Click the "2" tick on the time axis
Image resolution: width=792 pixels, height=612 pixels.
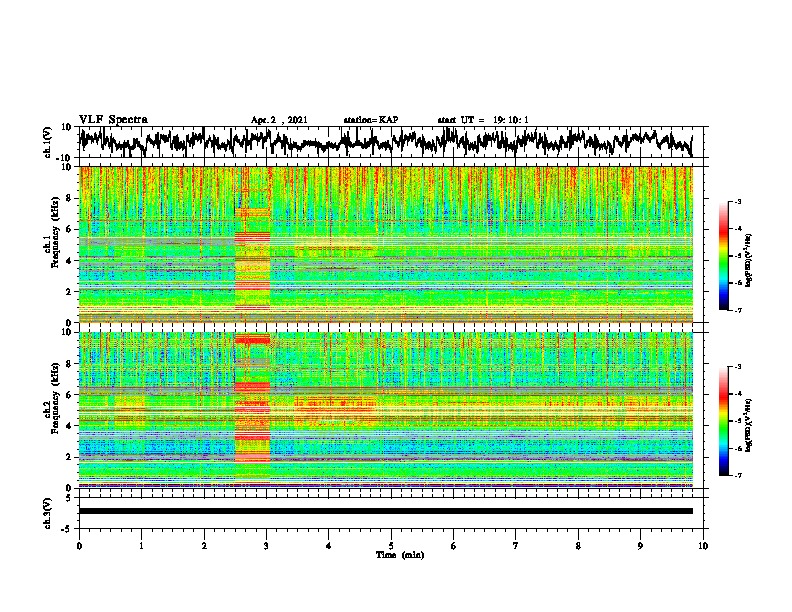(x=204, y=546)
